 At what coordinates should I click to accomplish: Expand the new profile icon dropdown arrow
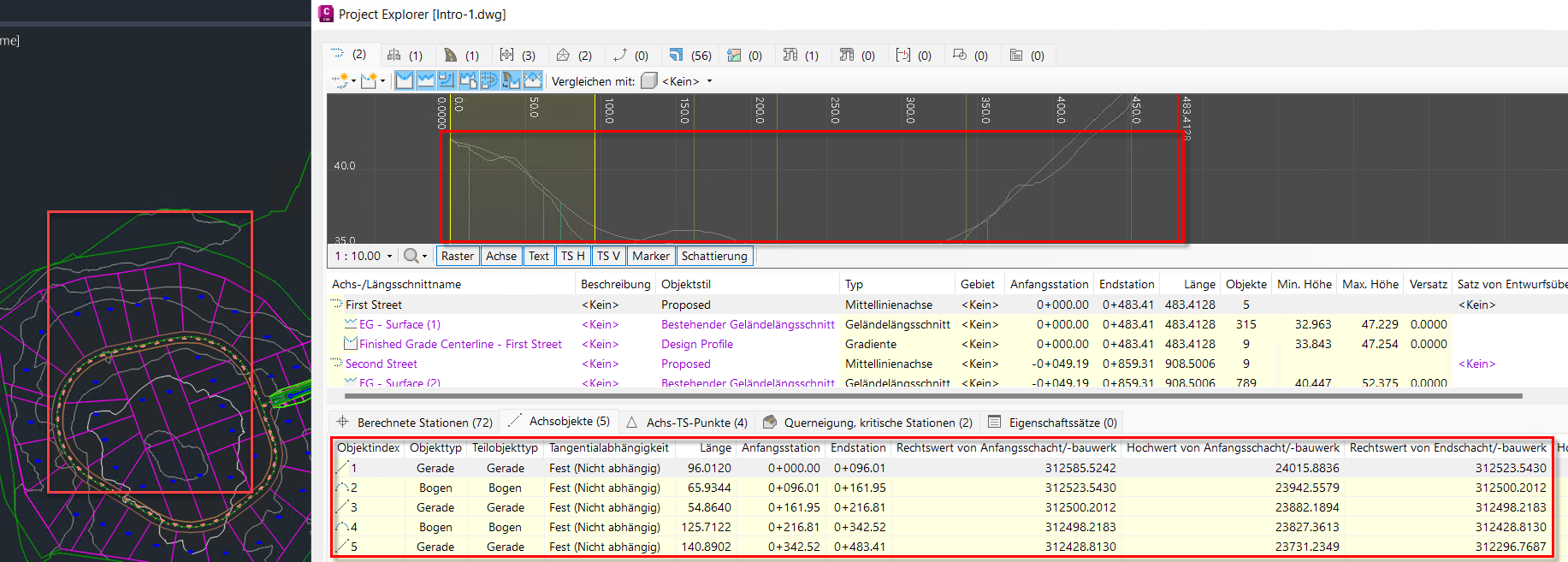(x=382, y=81)
